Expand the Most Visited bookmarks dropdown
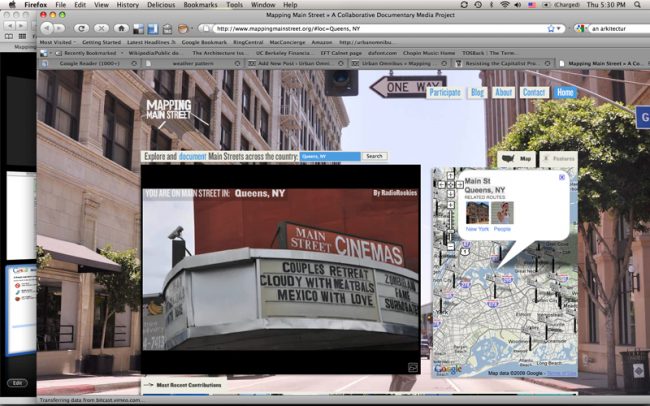Screen dimensions: 650x406 point(57,42)
